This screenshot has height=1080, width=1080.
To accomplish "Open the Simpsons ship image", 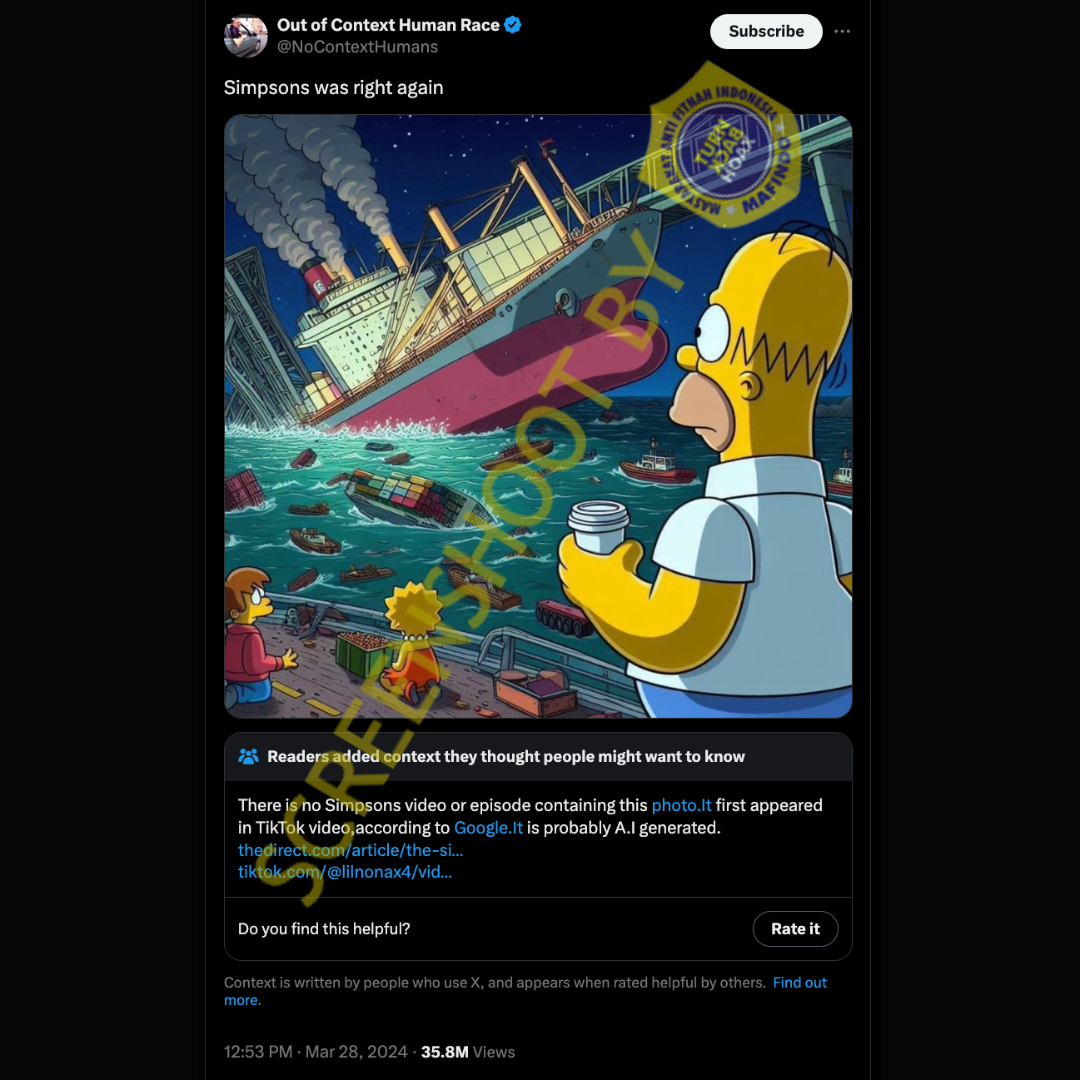I will click(538, 416).
